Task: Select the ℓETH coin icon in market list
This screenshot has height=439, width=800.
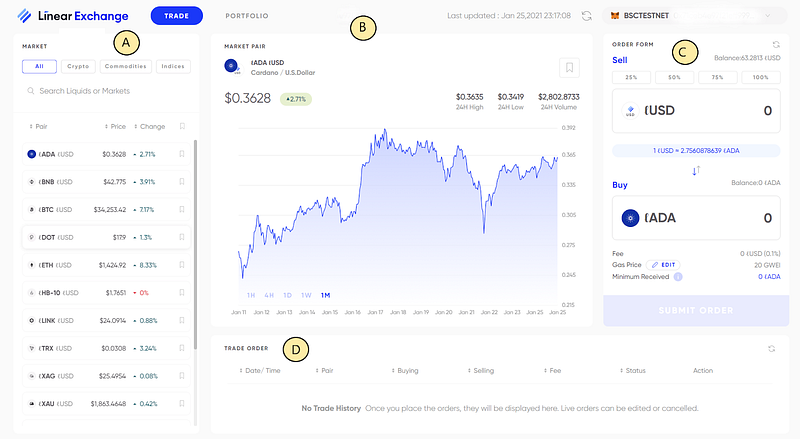Action: [x=32, y=265]
